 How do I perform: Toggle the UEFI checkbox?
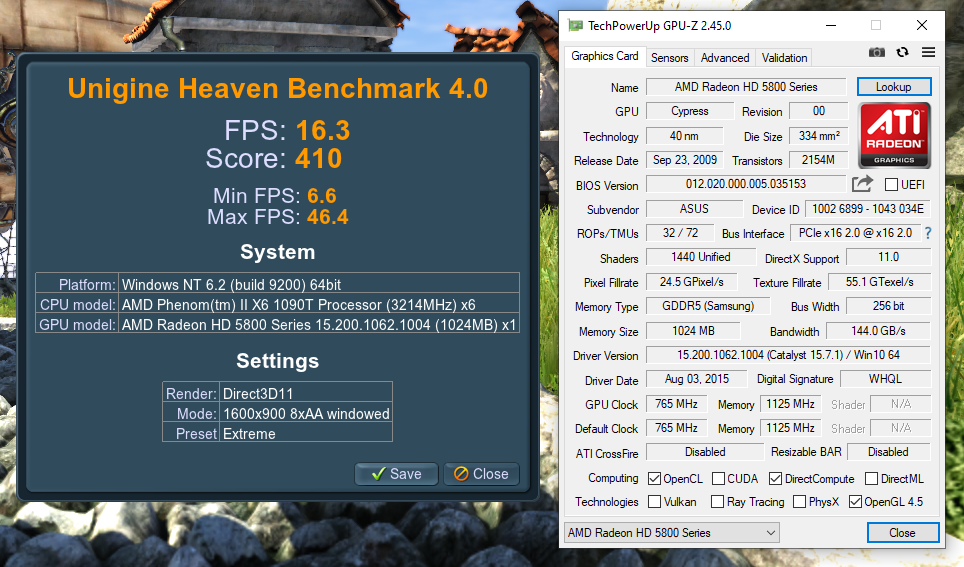[891, 184]
